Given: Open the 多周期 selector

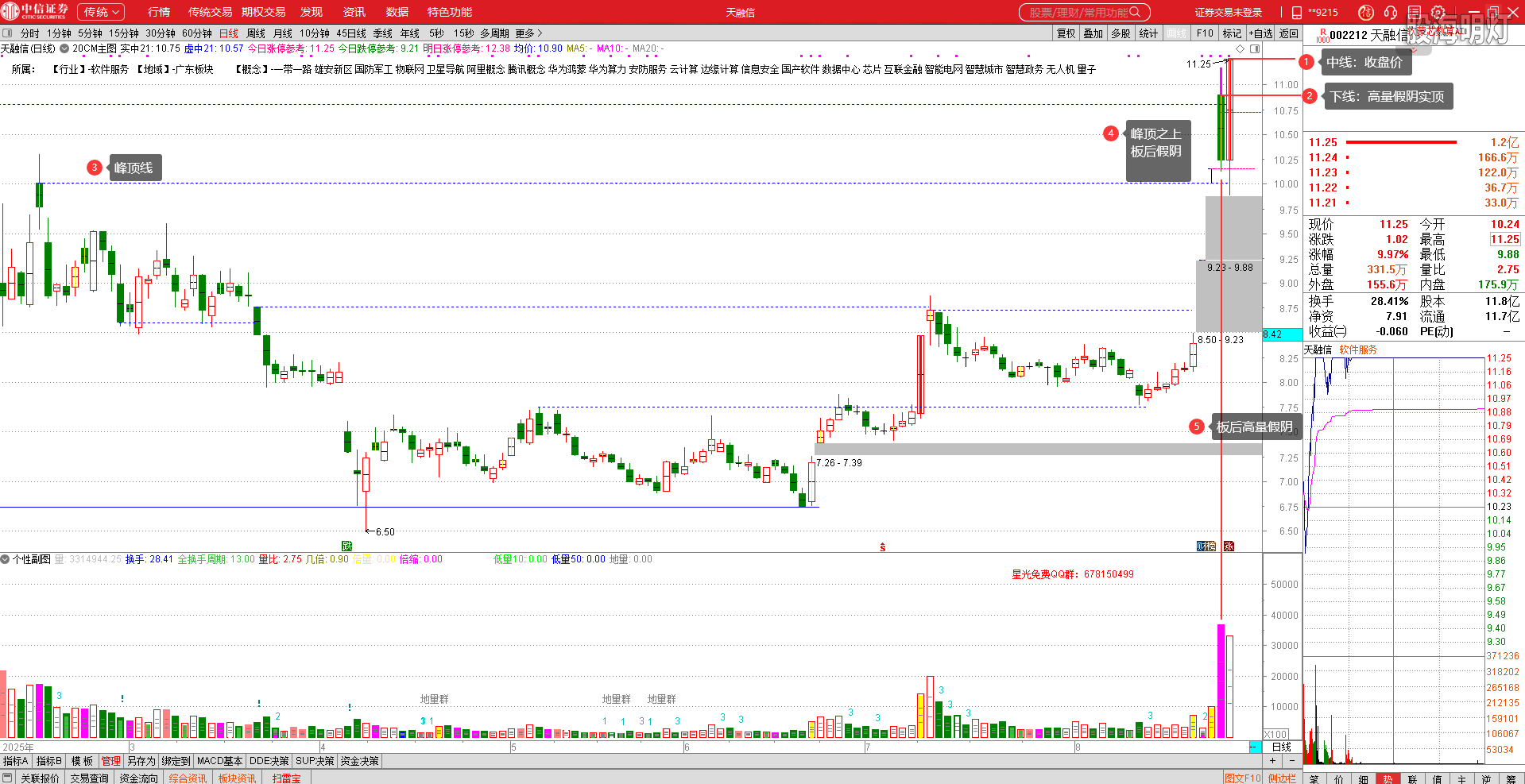Looking at the screenshot, I should (494, 33).
